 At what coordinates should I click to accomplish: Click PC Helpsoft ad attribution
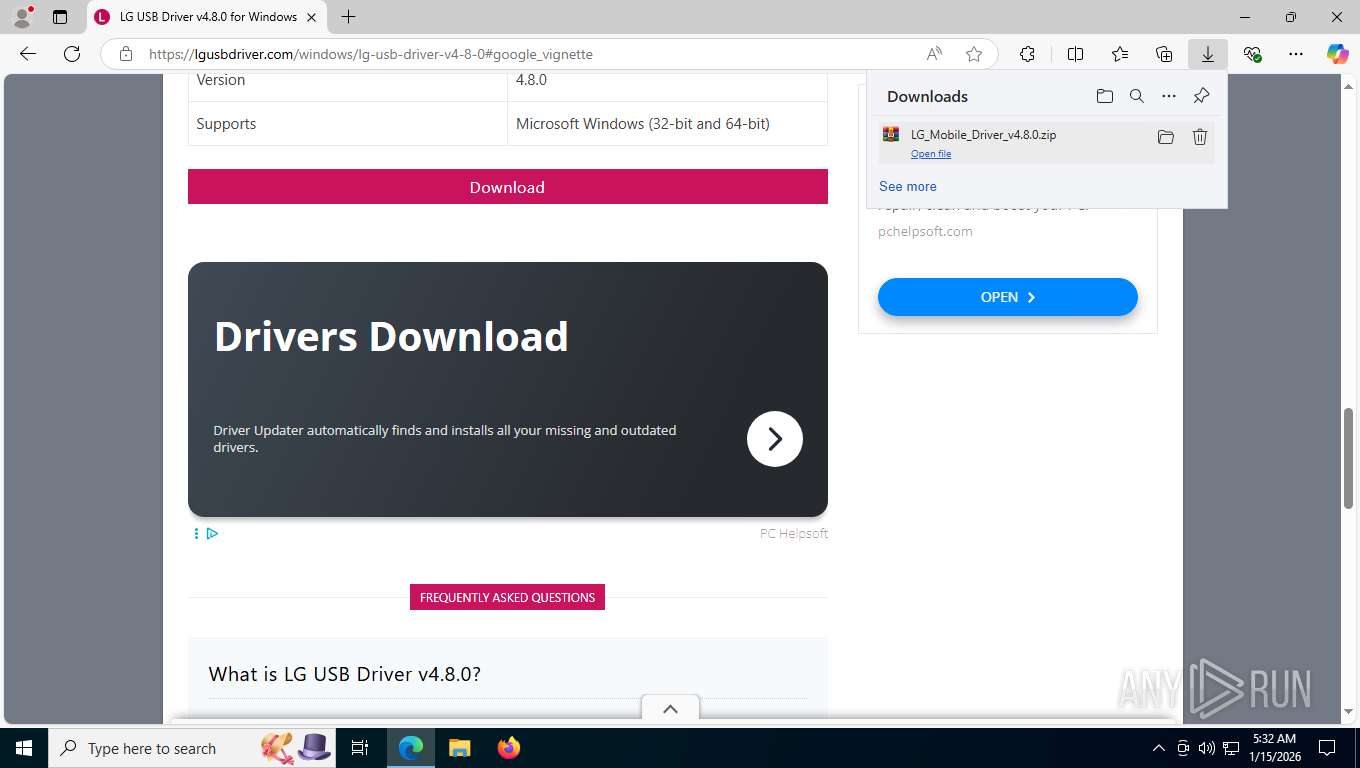tap(794, 533)
